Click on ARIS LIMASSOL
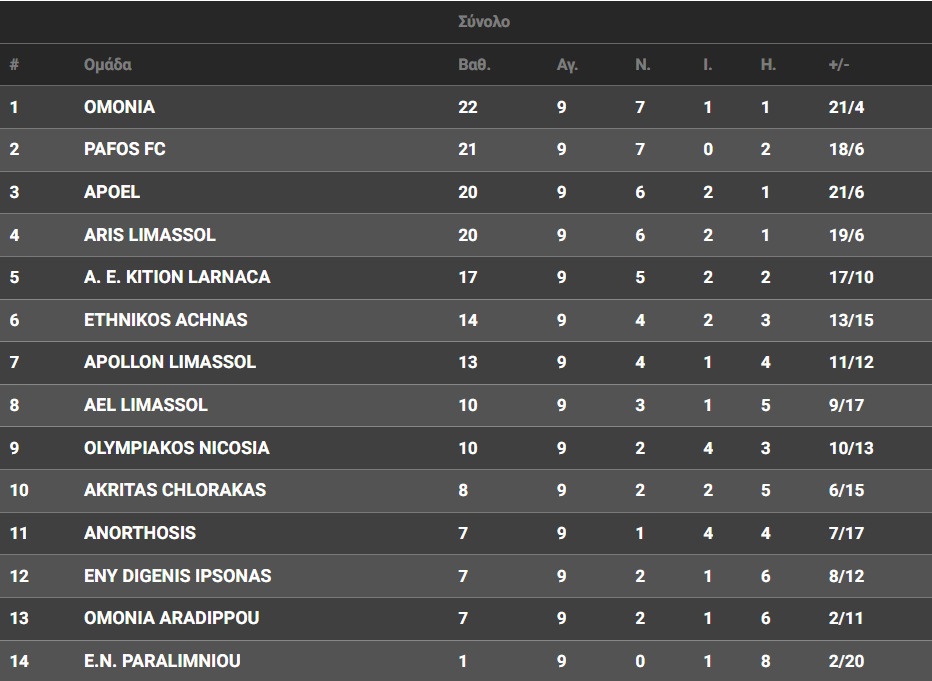Screen dimensions: 932x681 (150, 235)
